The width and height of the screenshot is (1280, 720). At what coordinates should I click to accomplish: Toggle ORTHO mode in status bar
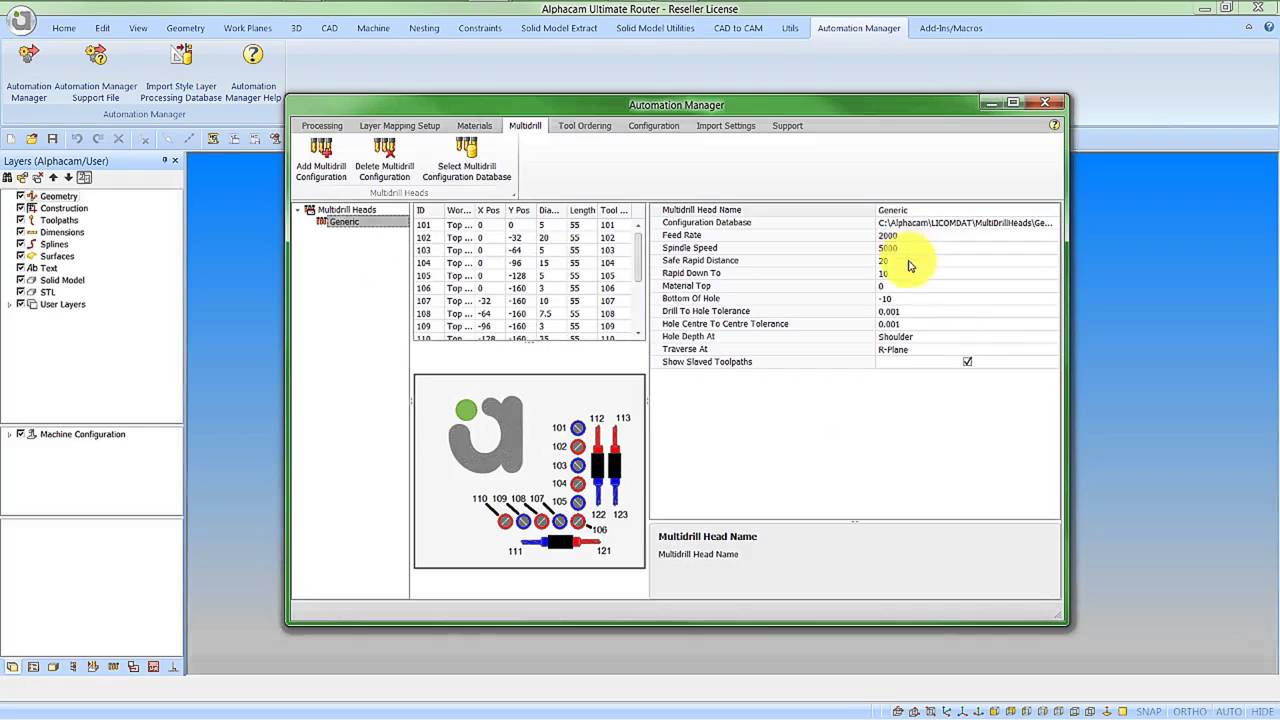1190,712
